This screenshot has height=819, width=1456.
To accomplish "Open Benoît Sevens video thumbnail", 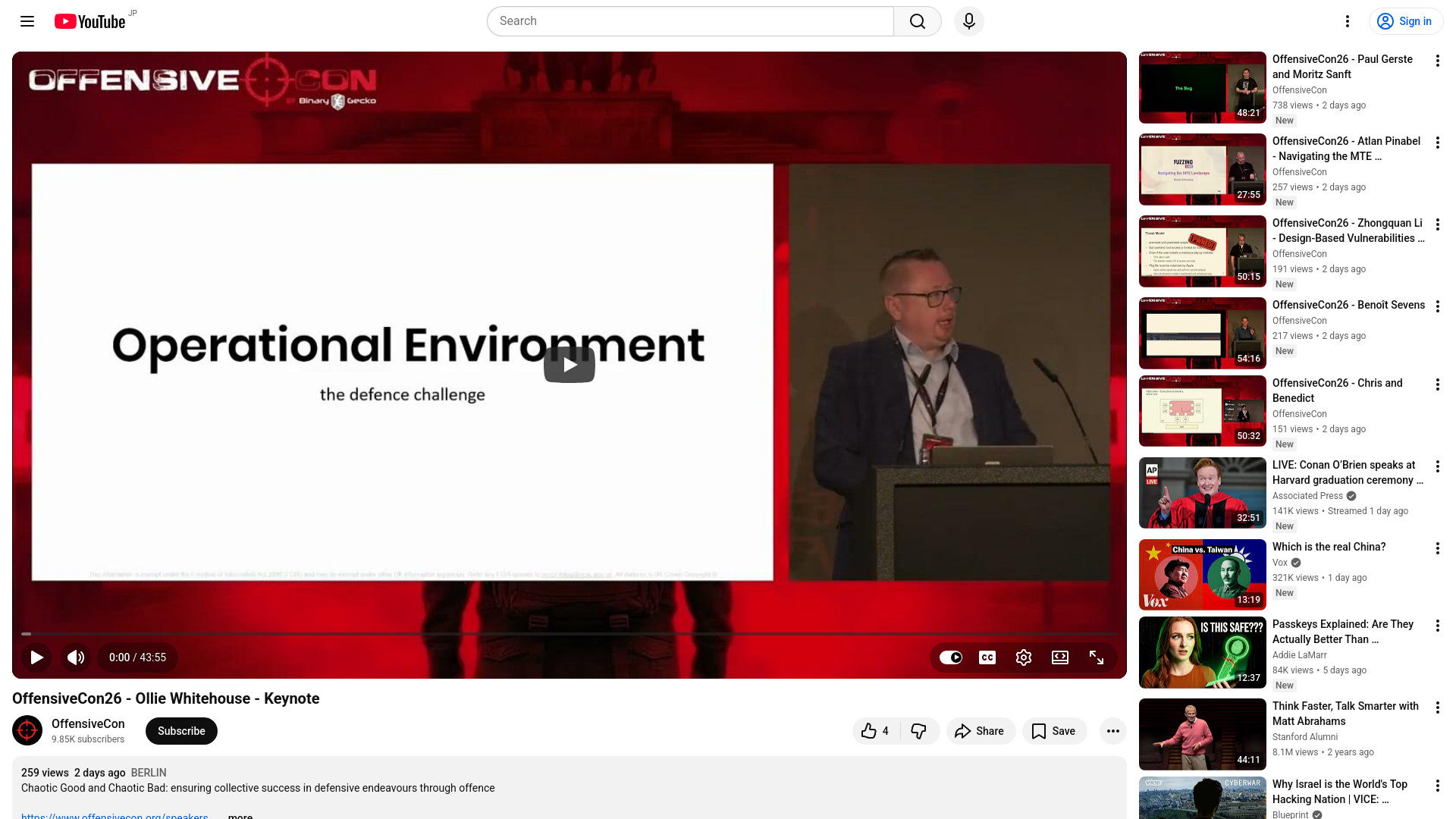I will click(1203, 333).
